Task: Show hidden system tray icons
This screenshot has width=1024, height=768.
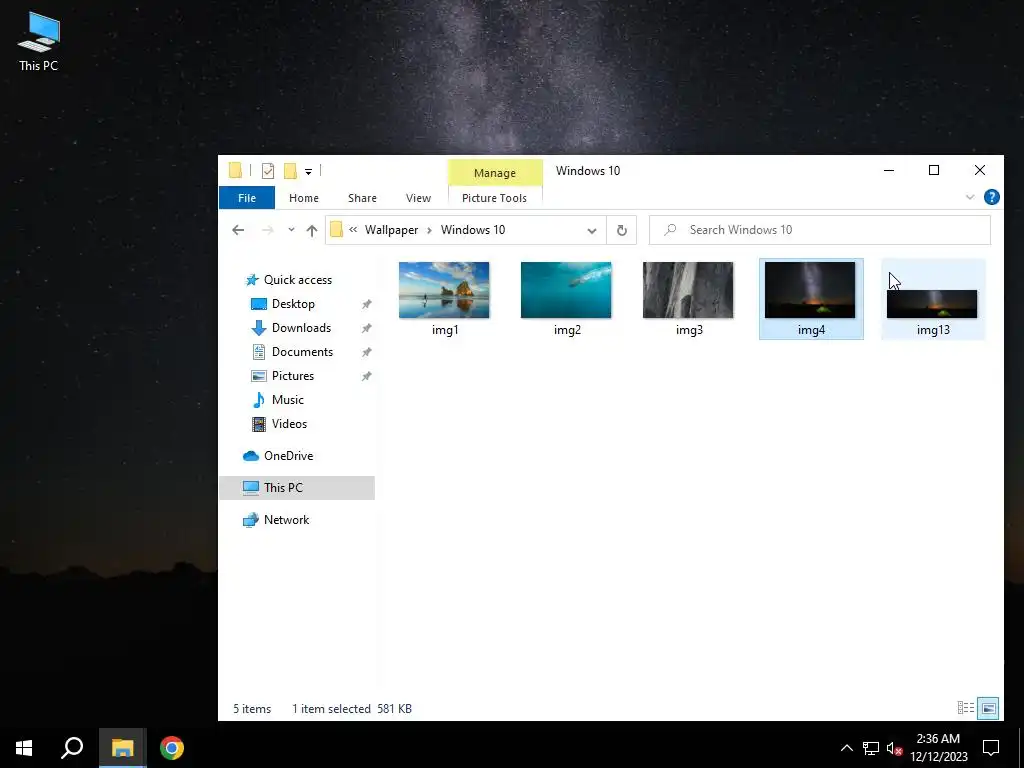Action: click(846, 748)
